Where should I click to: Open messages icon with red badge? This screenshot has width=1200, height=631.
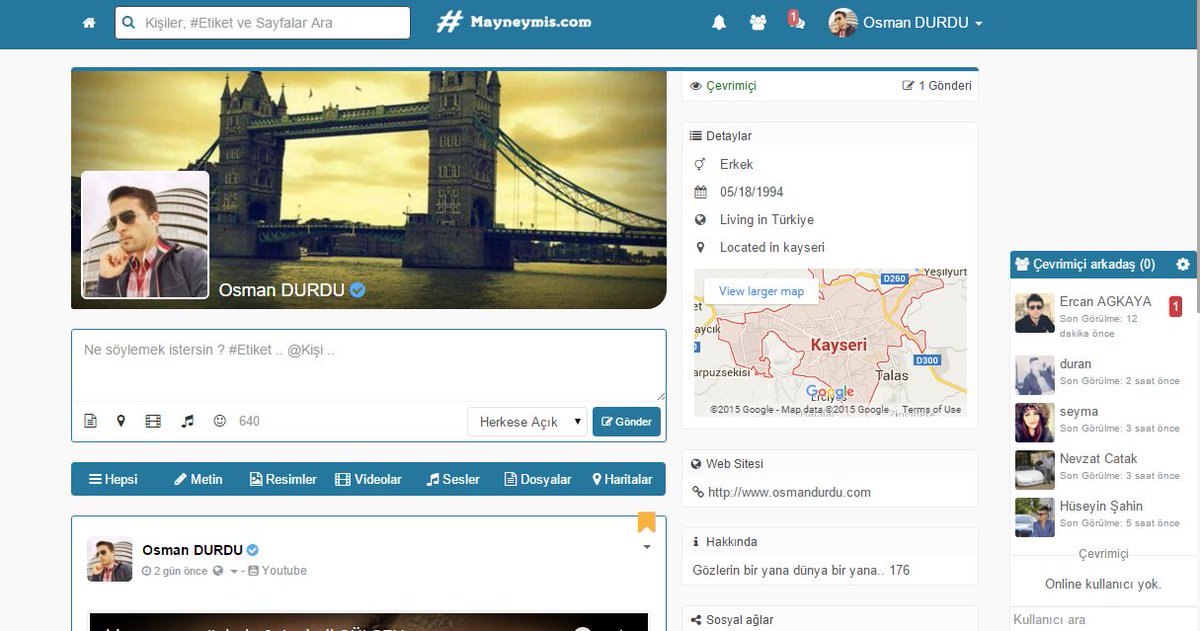796,20
